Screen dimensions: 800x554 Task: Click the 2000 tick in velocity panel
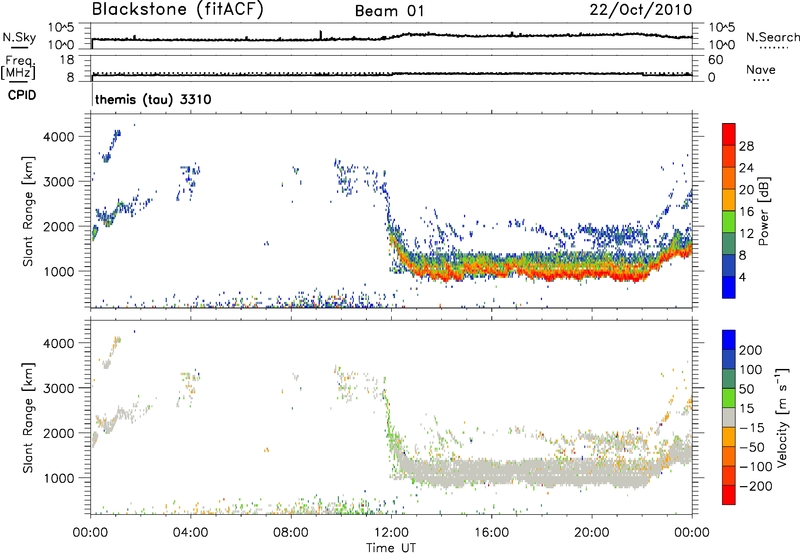pos(59,433)
